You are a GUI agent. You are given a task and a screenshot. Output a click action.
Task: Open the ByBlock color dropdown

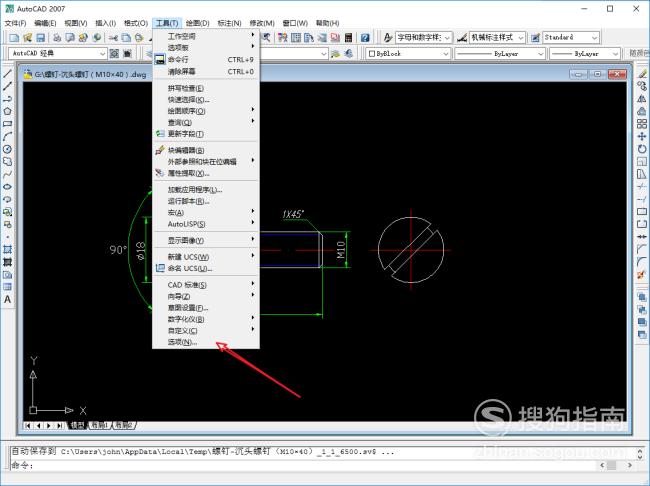coord(408,53)
